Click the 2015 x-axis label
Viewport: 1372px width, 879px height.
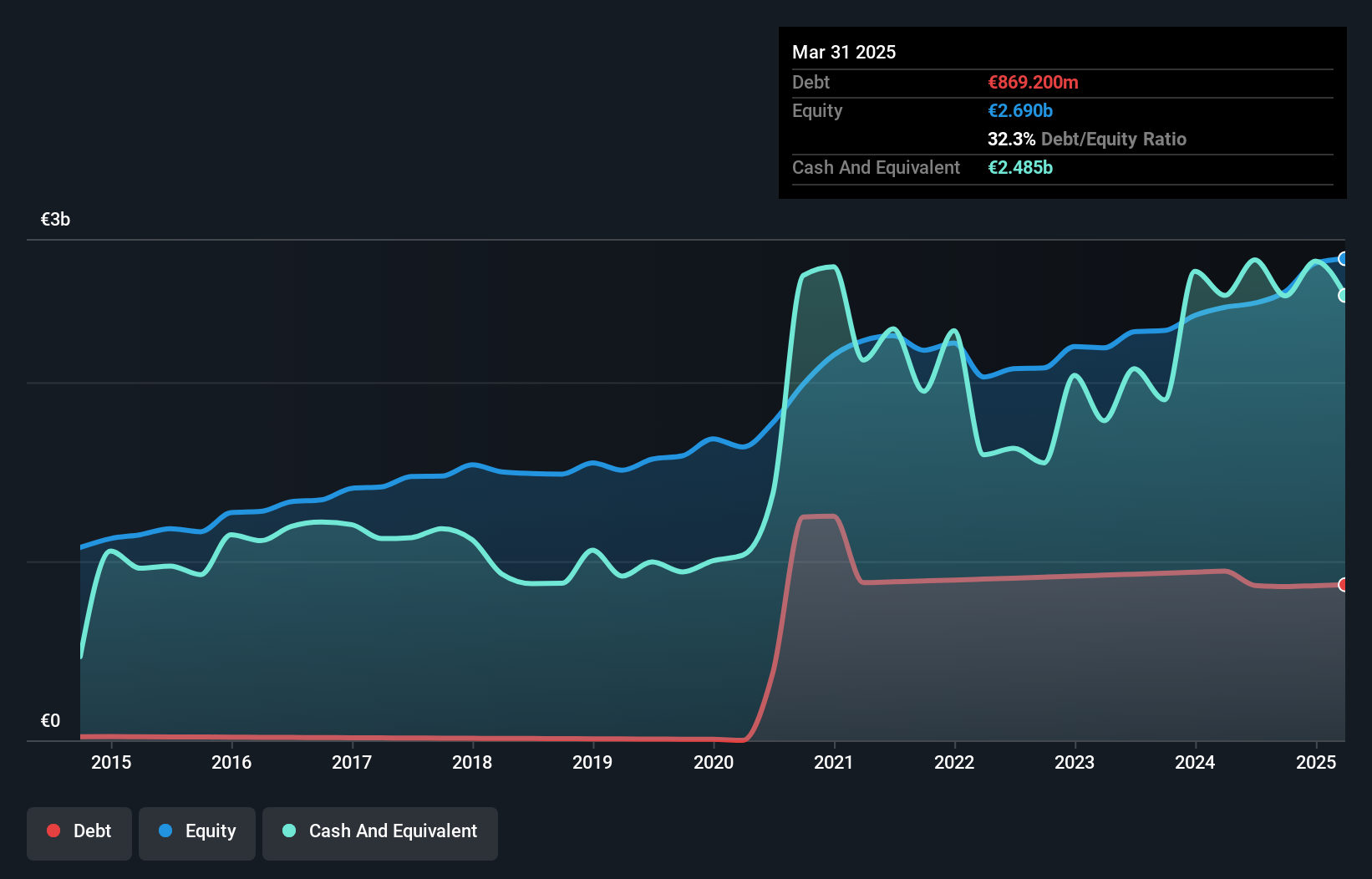111,762
